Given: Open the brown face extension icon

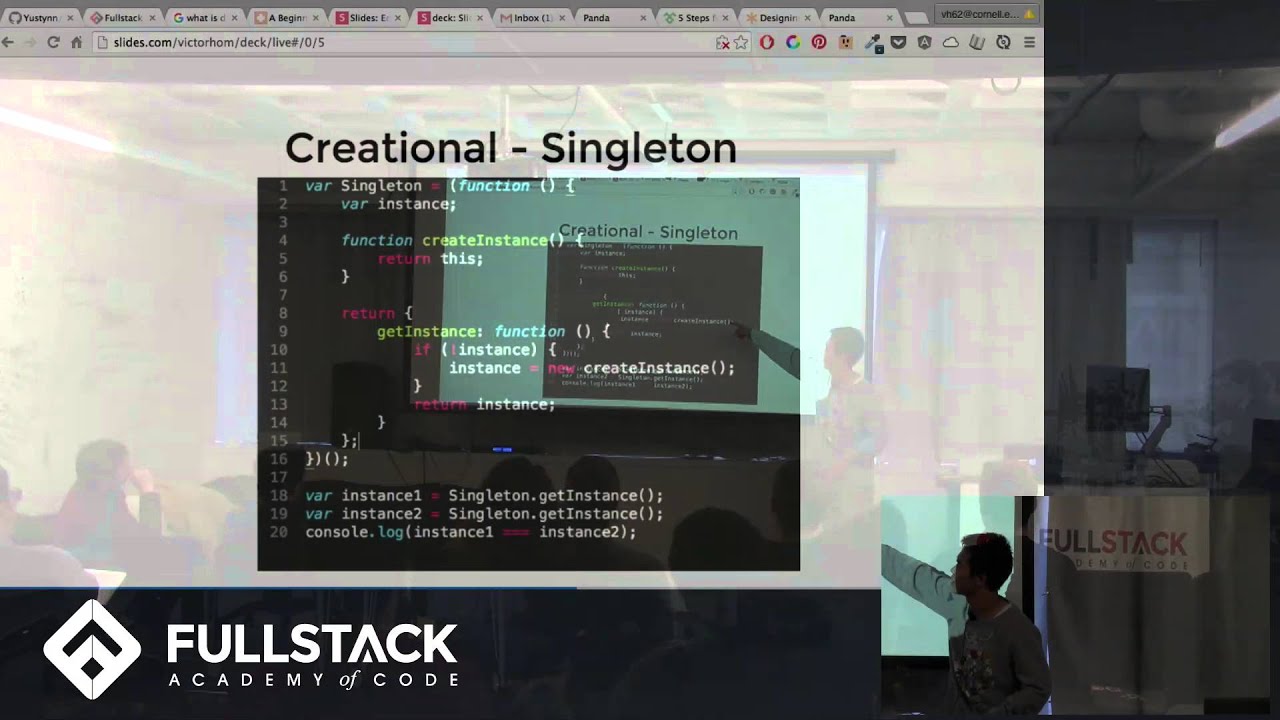Looking at the screenshot, I should click(845, 42).
